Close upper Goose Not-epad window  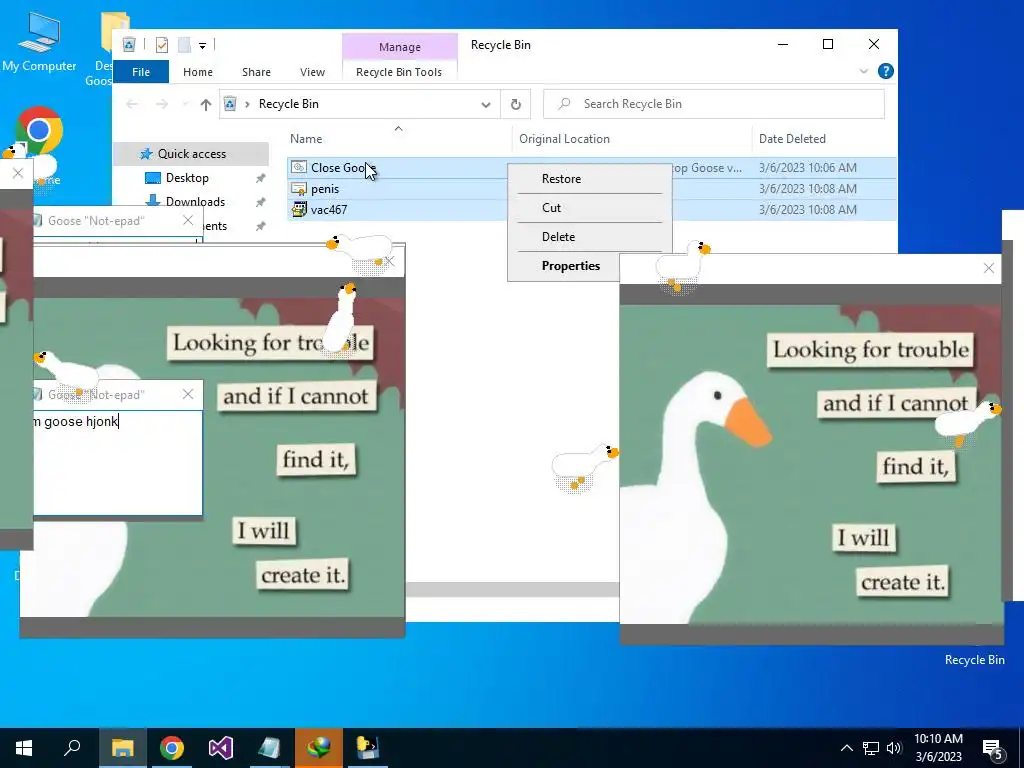188,220
